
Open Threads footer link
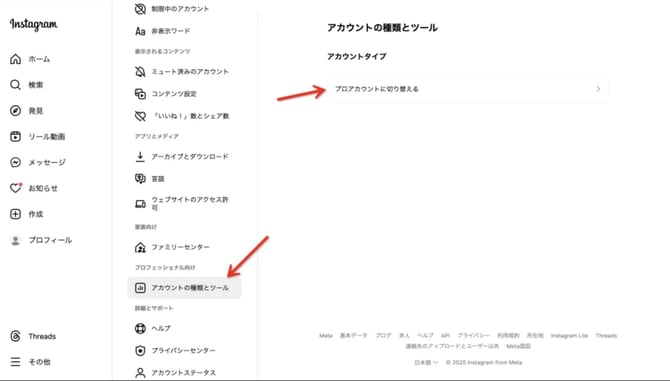click(606, 336)
